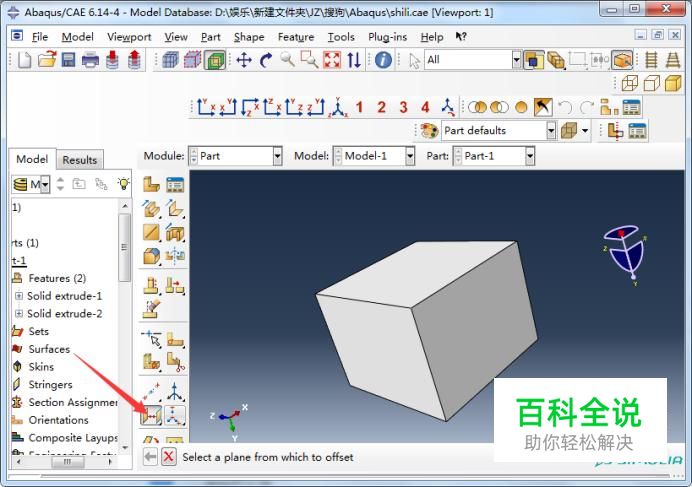Select Composite Layups tree item
The width and height of the screenshot is (692, 487).
click(x=73, y=438)
